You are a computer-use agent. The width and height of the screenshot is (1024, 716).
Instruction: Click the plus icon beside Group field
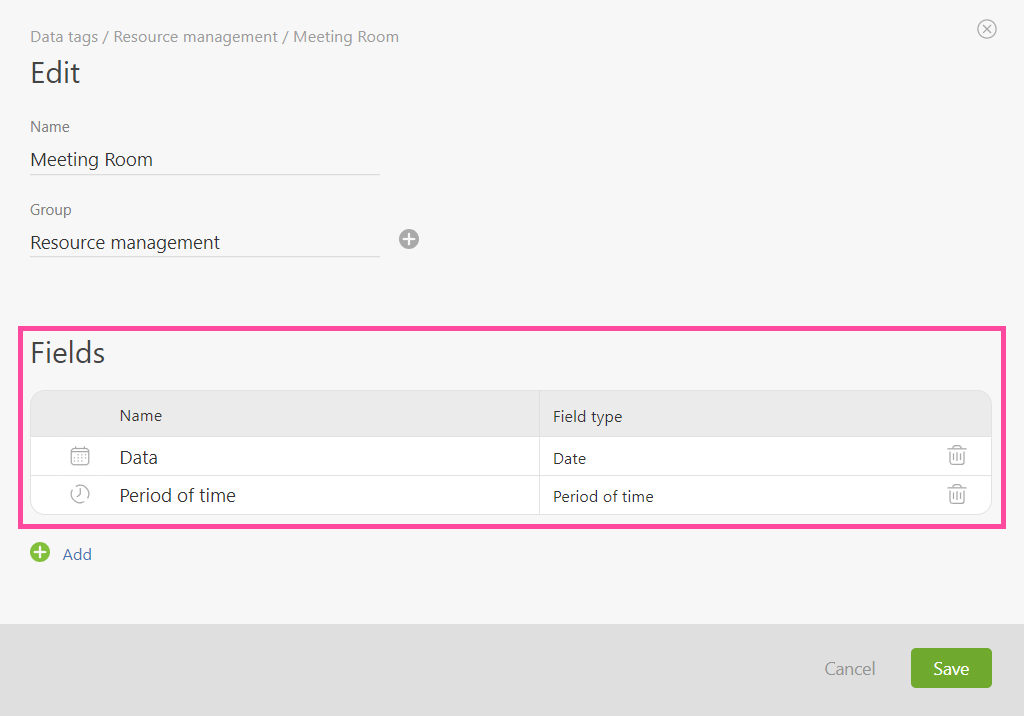(x=409, y=239)
